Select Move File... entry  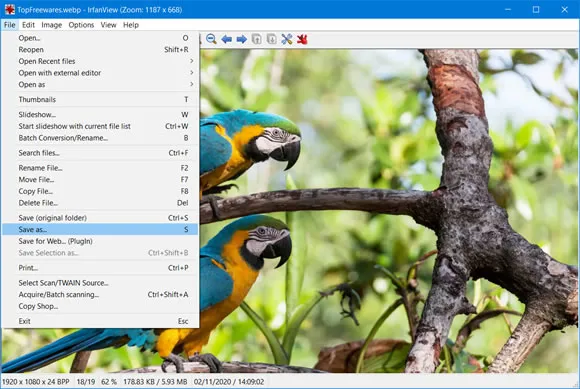[100, 180]
